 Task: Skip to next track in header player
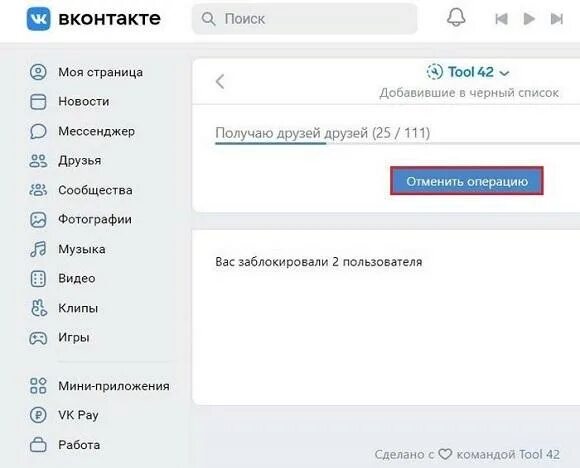coord(557,18)
